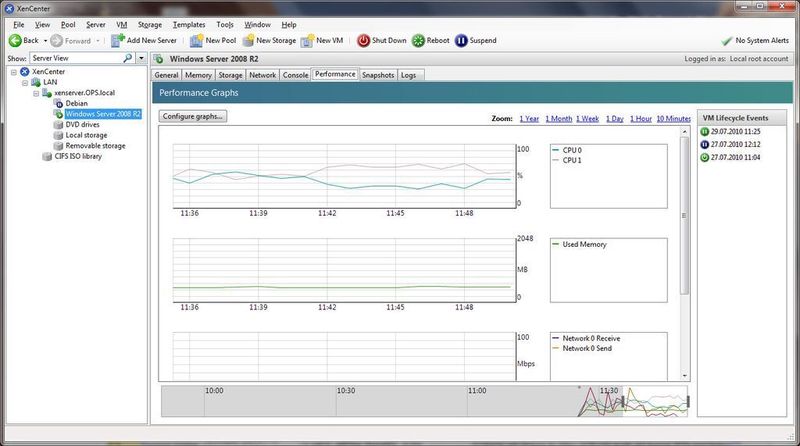Image resolution: width=800 pixels, height=446 pixels.
Task: Open the File menu
Action: [19, 24]
